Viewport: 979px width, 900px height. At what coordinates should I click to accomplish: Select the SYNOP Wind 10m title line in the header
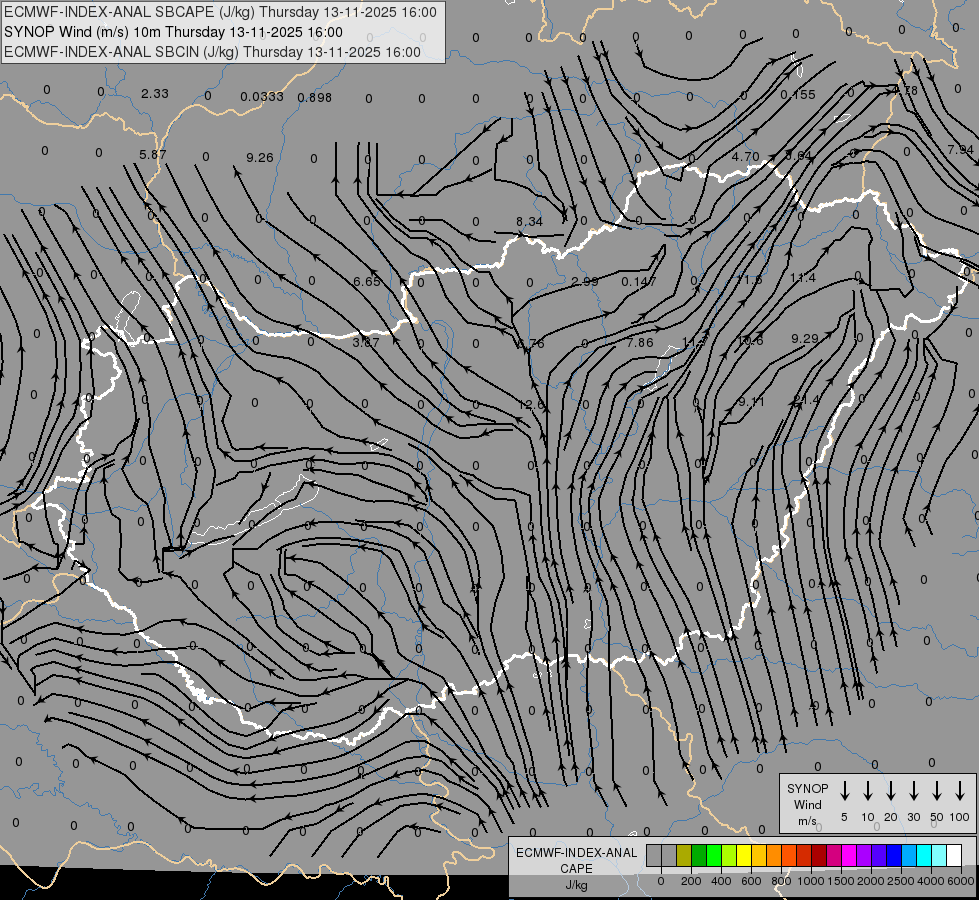(x=174, y=32)
